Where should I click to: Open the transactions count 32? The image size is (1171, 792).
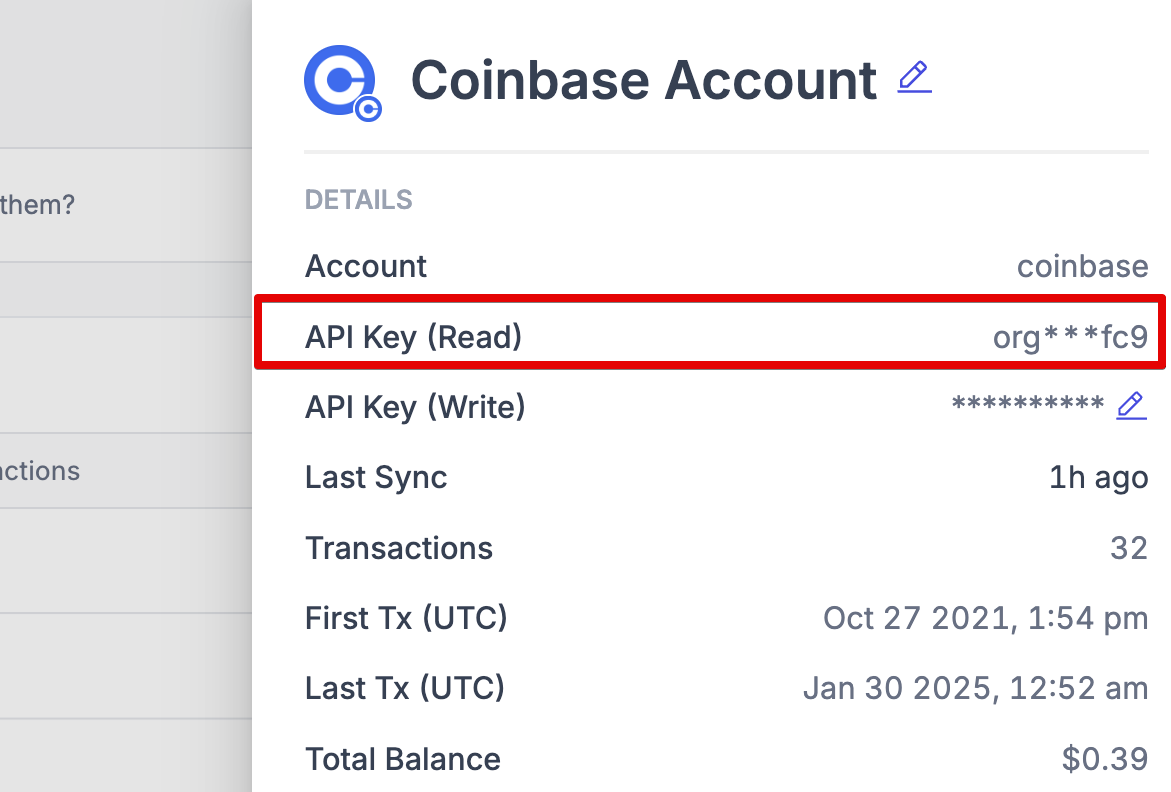pyautogui.click(x=1129, y=548)
